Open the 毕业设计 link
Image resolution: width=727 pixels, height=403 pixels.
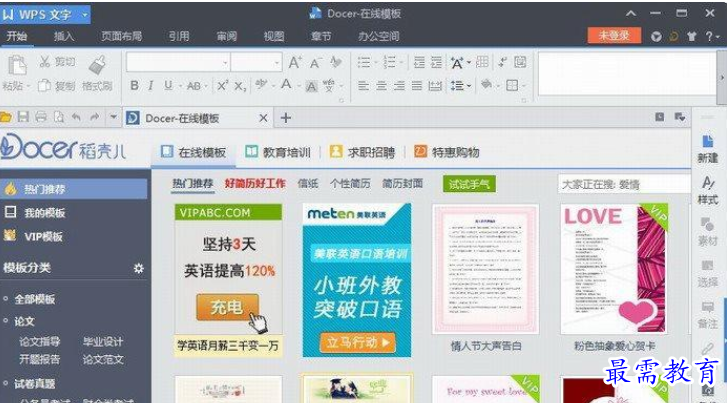(103, 342)
